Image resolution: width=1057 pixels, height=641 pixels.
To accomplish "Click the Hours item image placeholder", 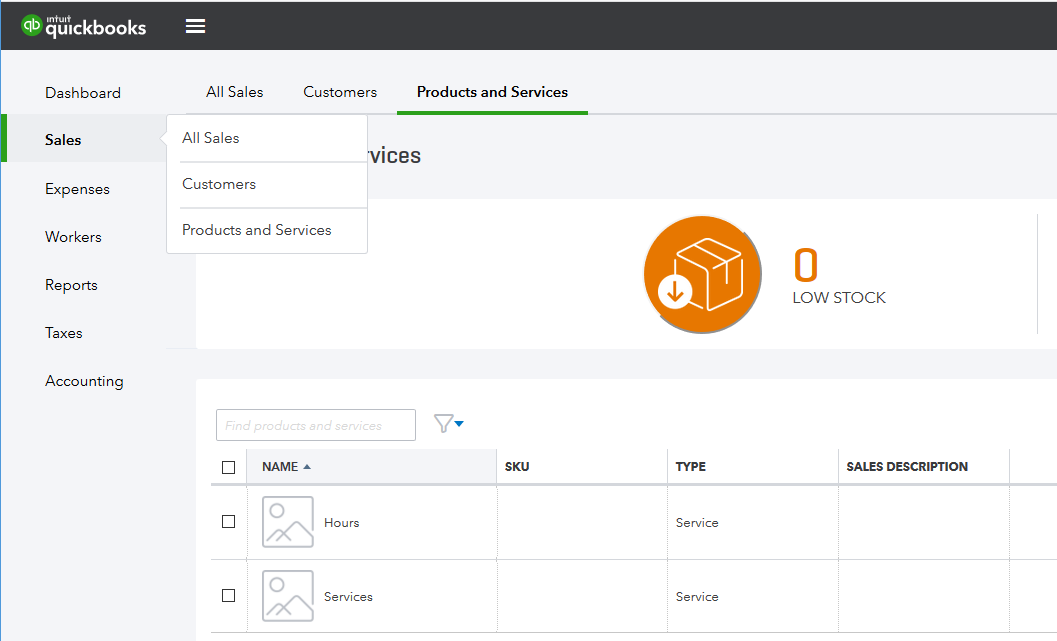I will pyautogui.click(x=287, y=522).
